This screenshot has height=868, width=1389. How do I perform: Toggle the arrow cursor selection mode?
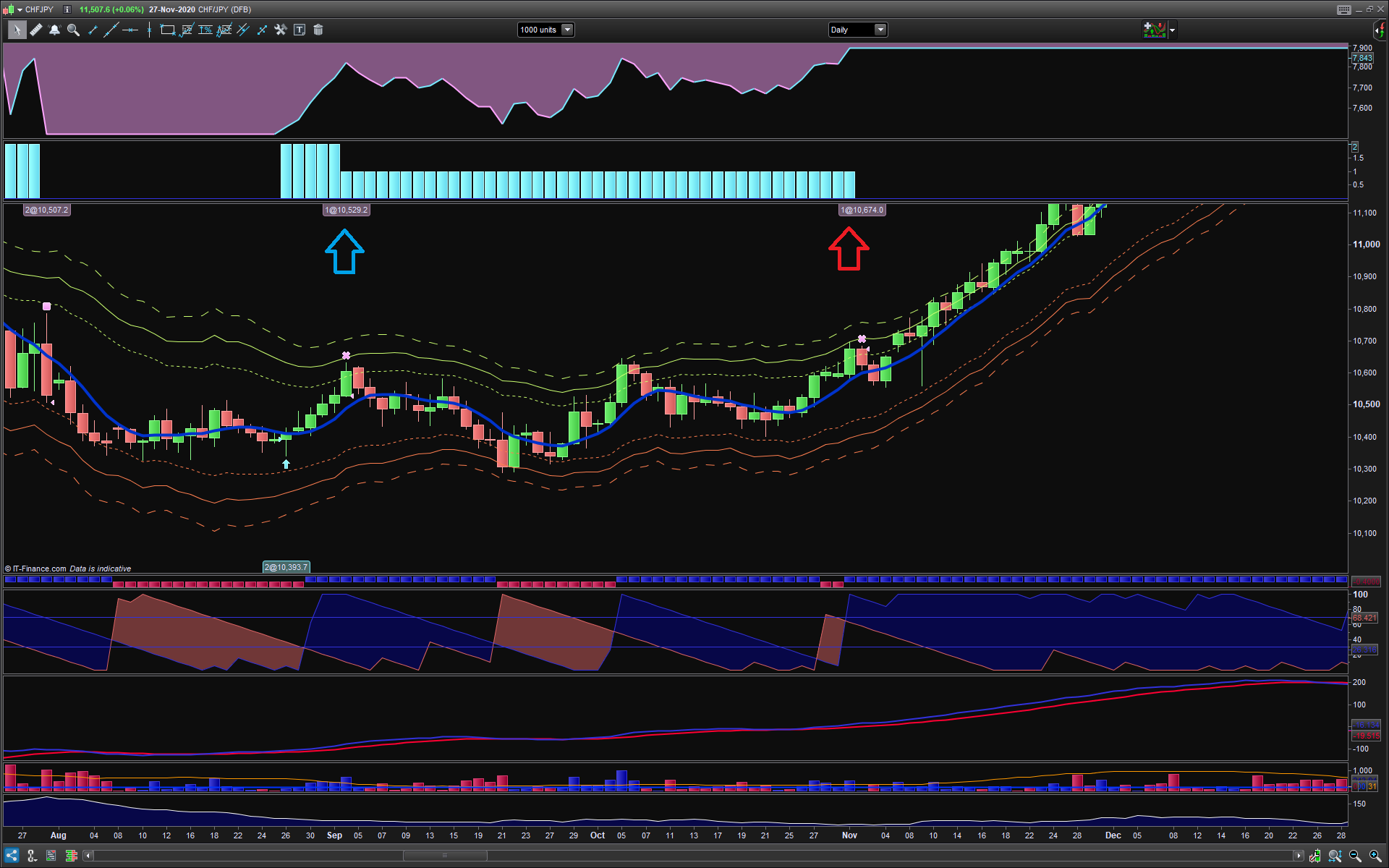coord(17,30)
